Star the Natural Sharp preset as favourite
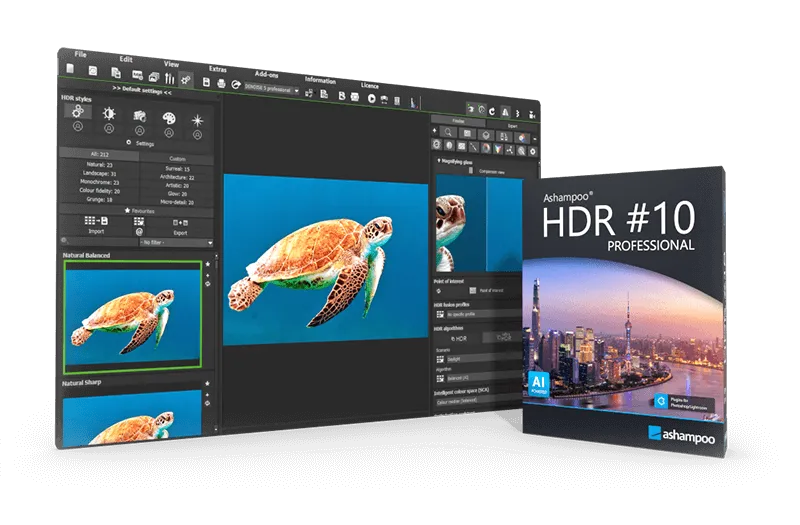Viewport: 800px width, 525px height. (x=208, y=384)
